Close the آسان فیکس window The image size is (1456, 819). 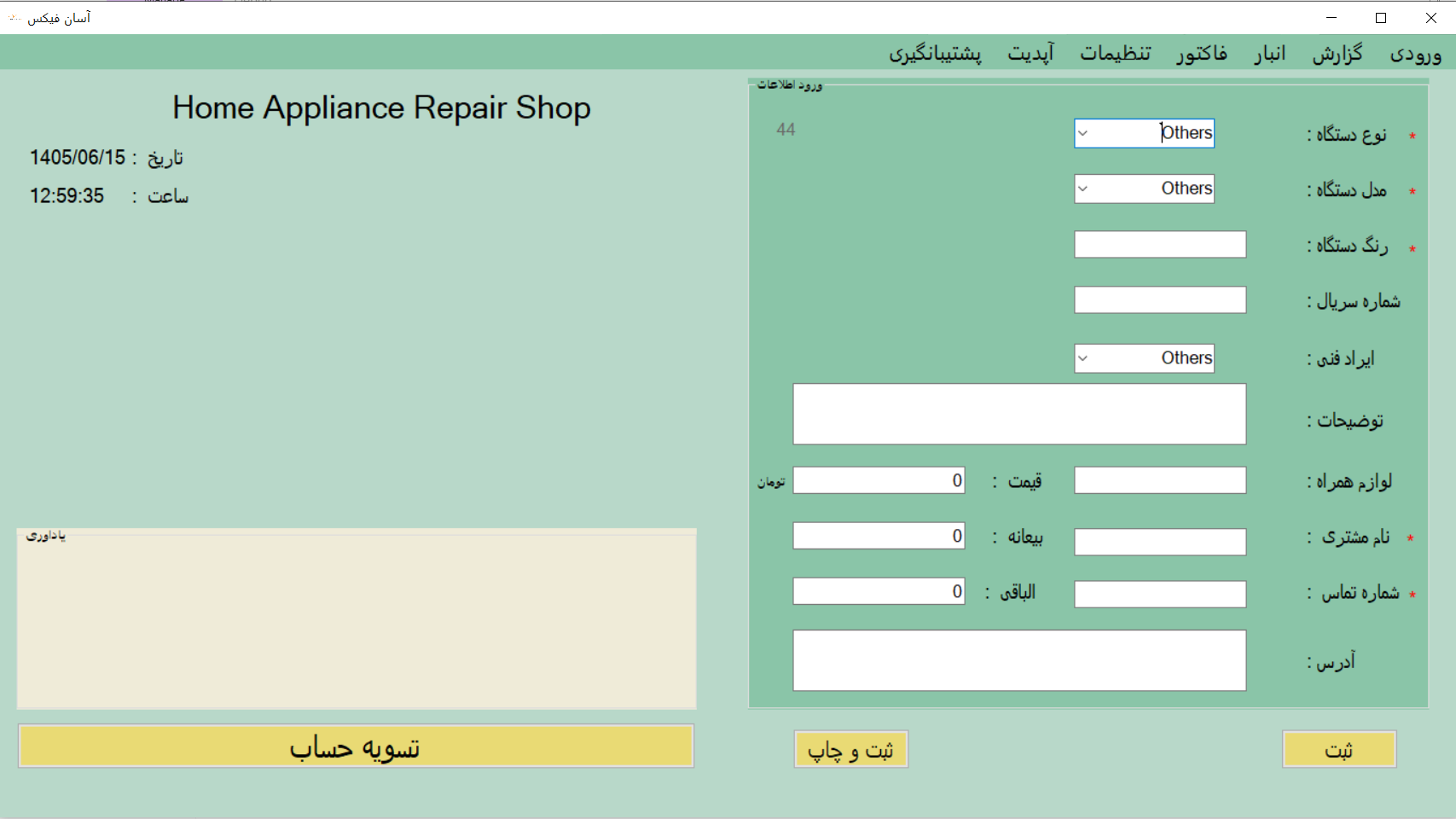pos(1431,17)
